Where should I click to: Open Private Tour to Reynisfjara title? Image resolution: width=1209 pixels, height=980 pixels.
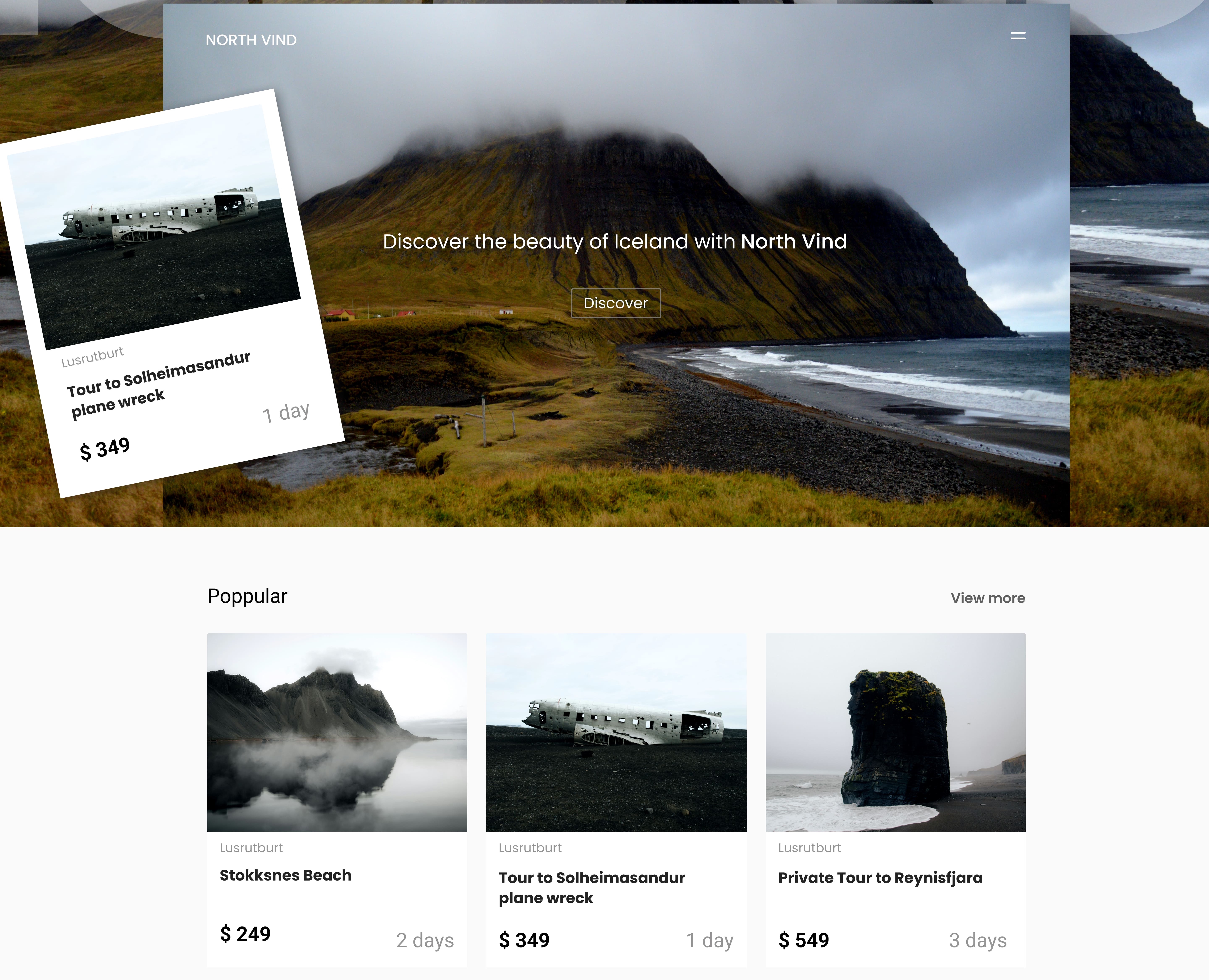[x=880, y=878]
